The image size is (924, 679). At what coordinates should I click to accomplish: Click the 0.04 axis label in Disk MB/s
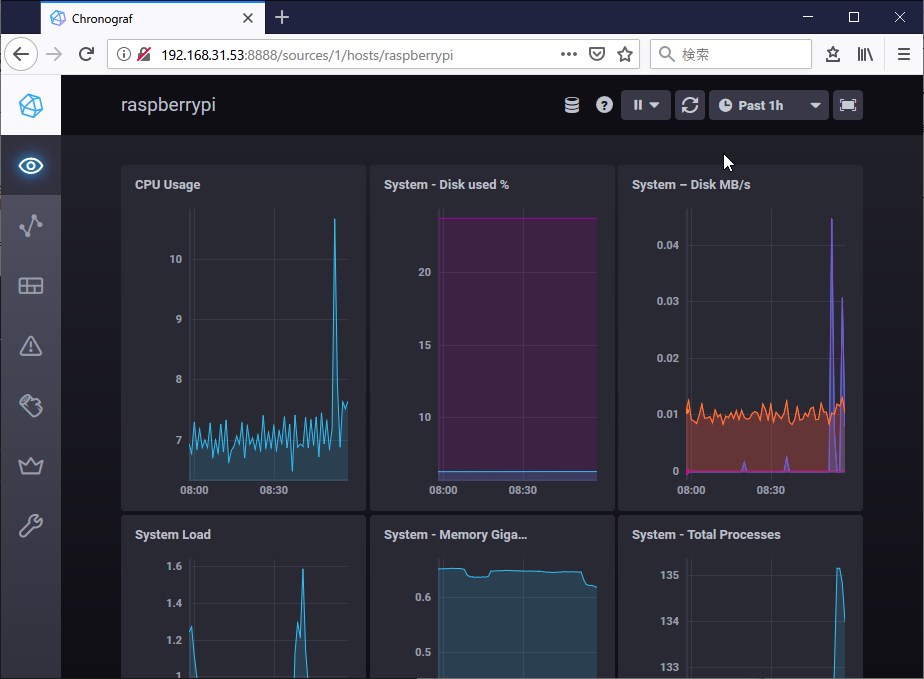tap(668, 245)
